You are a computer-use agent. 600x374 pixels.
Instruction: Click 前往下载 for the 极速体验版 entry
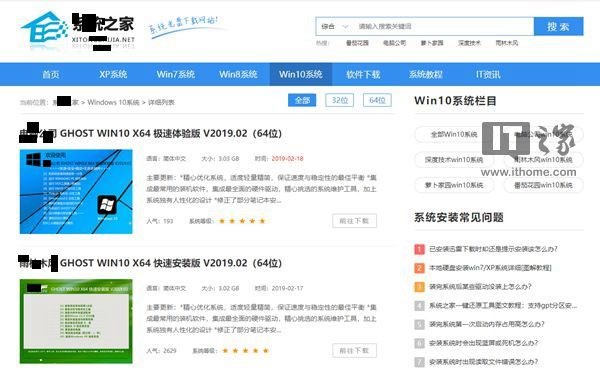354,221
